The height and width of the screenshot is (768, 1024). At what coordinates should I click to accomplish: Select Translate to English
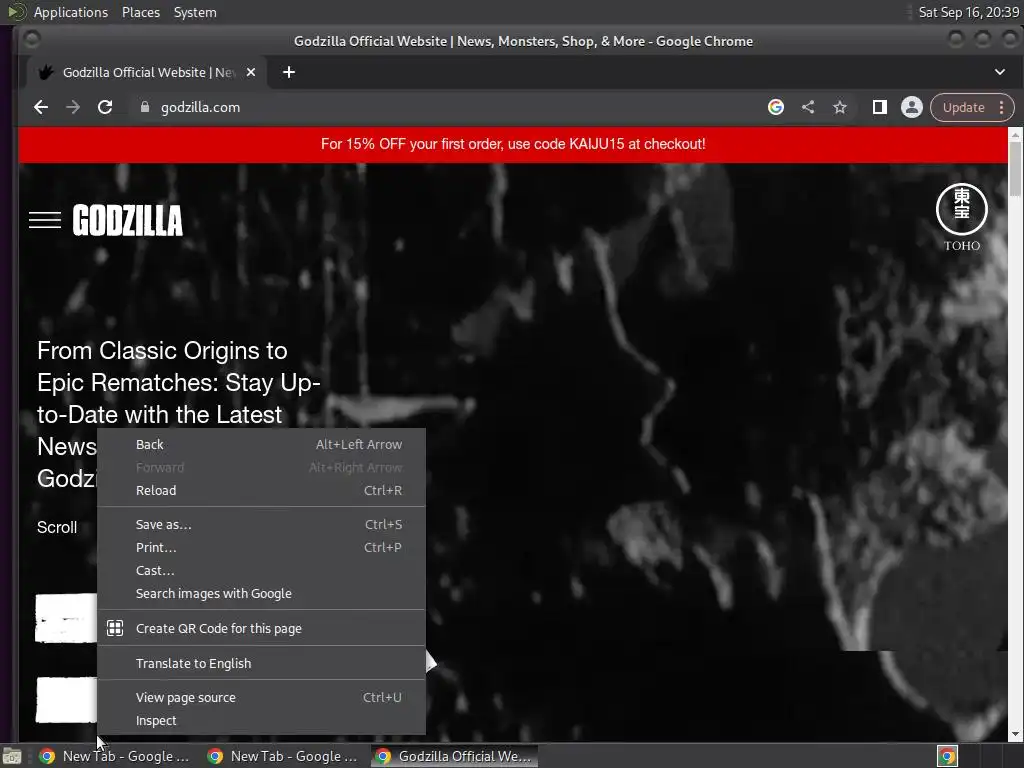261,663
